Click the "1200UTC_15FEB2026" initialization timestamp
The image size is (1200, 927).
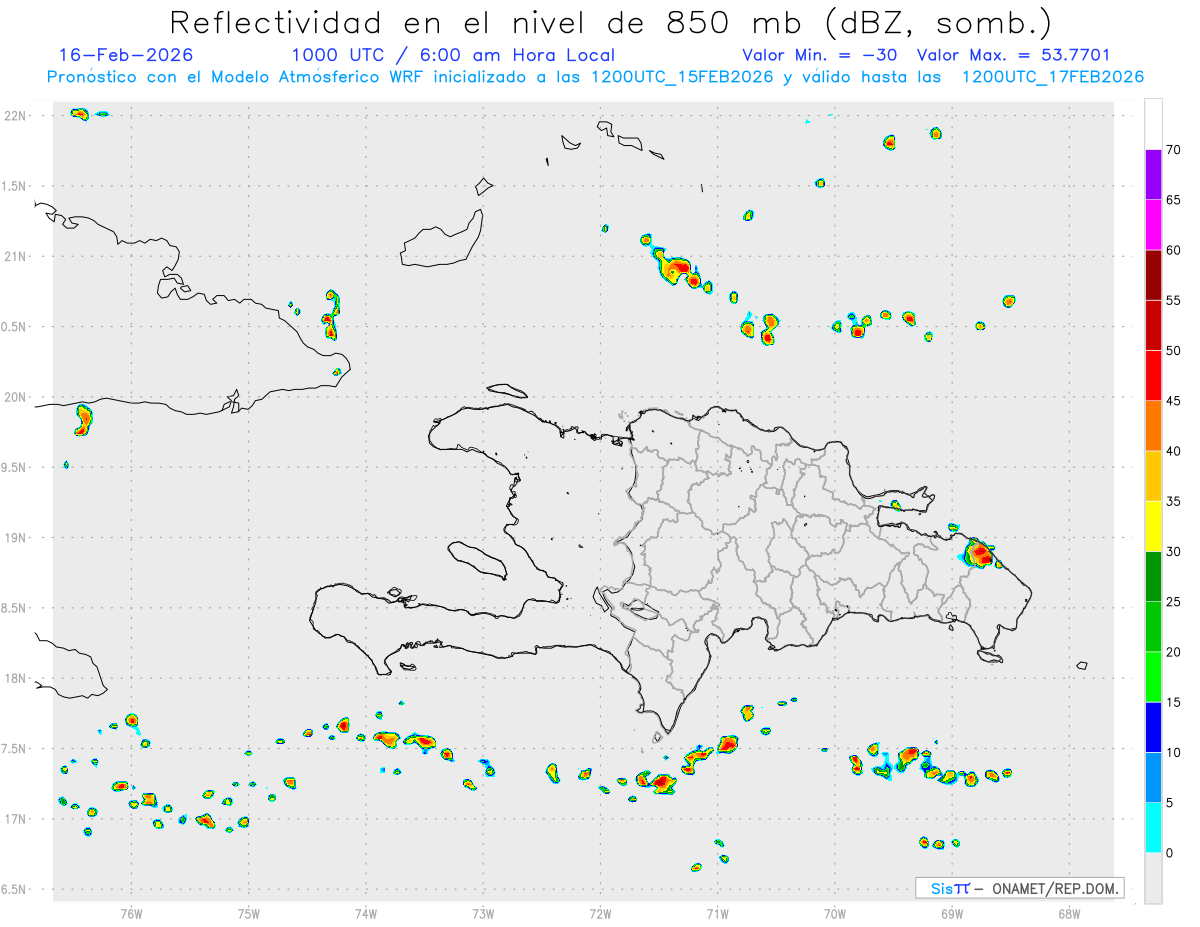pyautogui.click(x=682, y=77)
